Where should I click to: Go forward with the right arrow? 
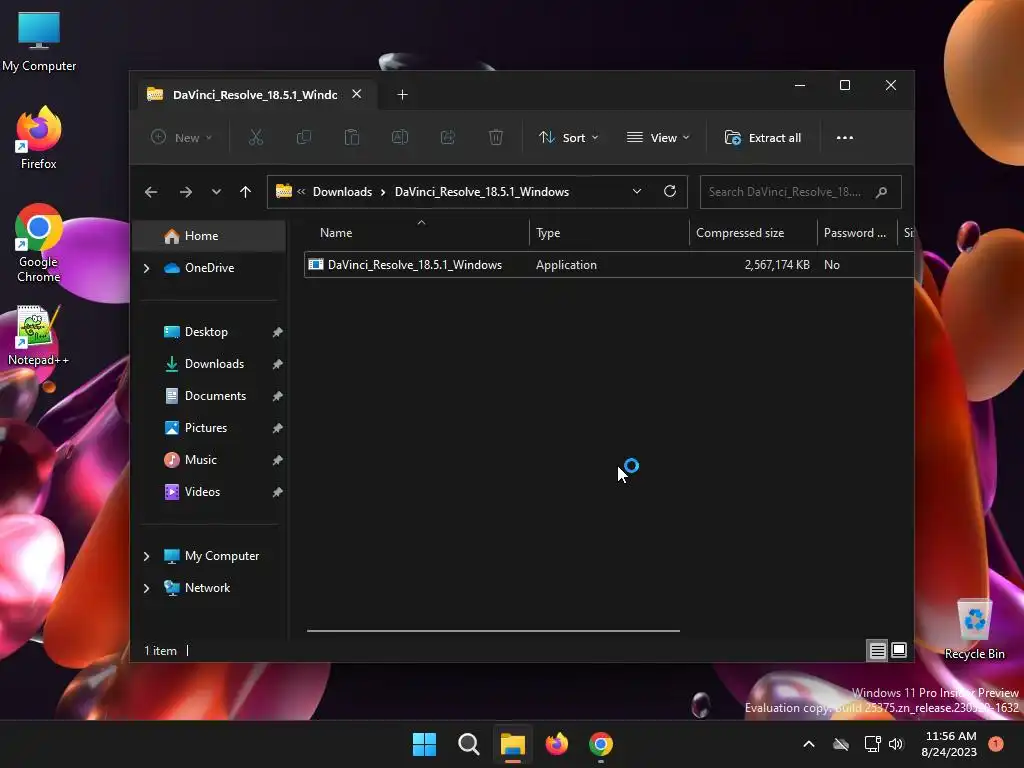coord(185,192)
